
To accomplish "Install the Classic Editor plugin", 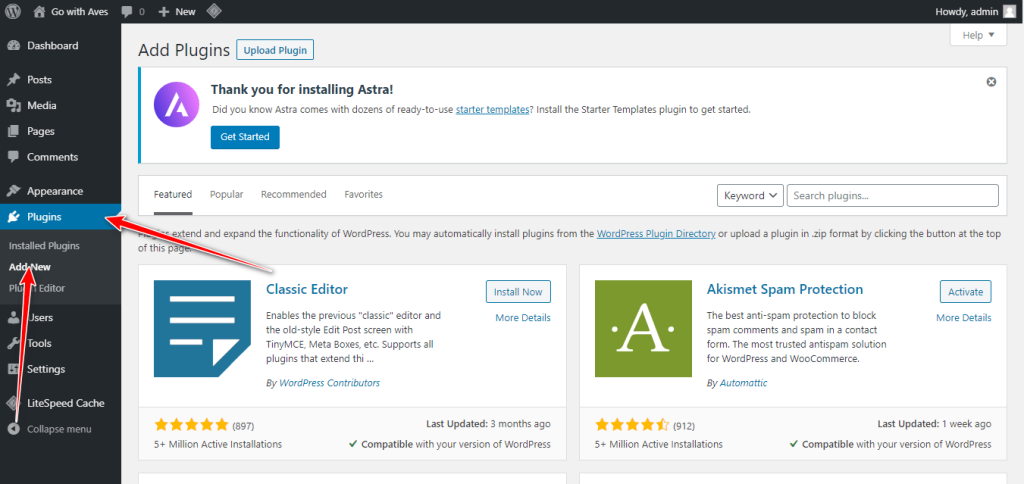I will point(519,292).
